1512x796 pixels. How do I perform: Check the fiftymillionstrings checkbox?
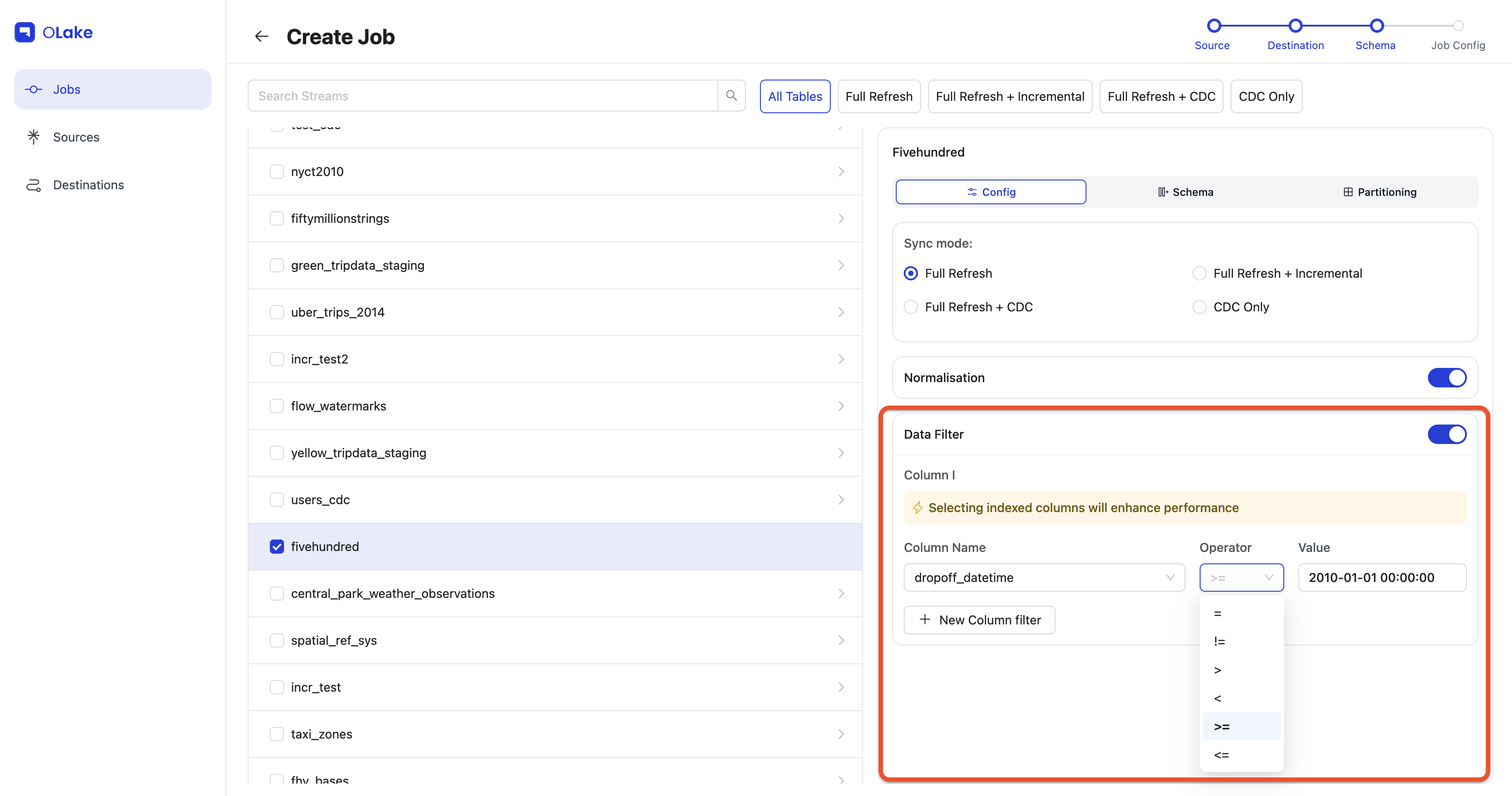pos(276,218)
